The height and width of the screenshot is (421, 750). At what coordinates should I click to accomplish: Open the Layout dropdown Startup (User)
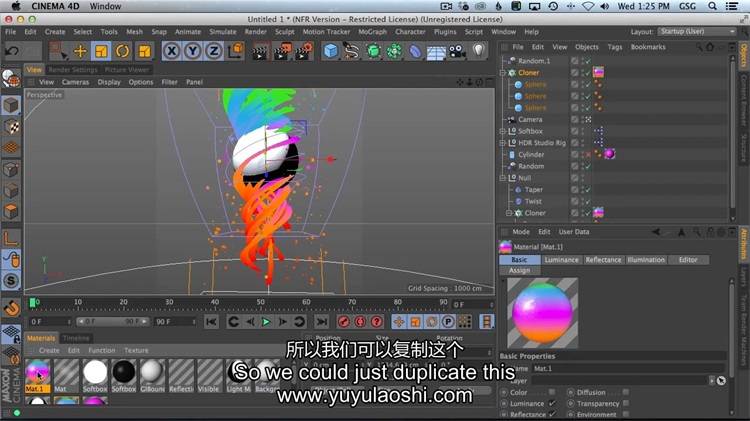(x=697, y=32)
